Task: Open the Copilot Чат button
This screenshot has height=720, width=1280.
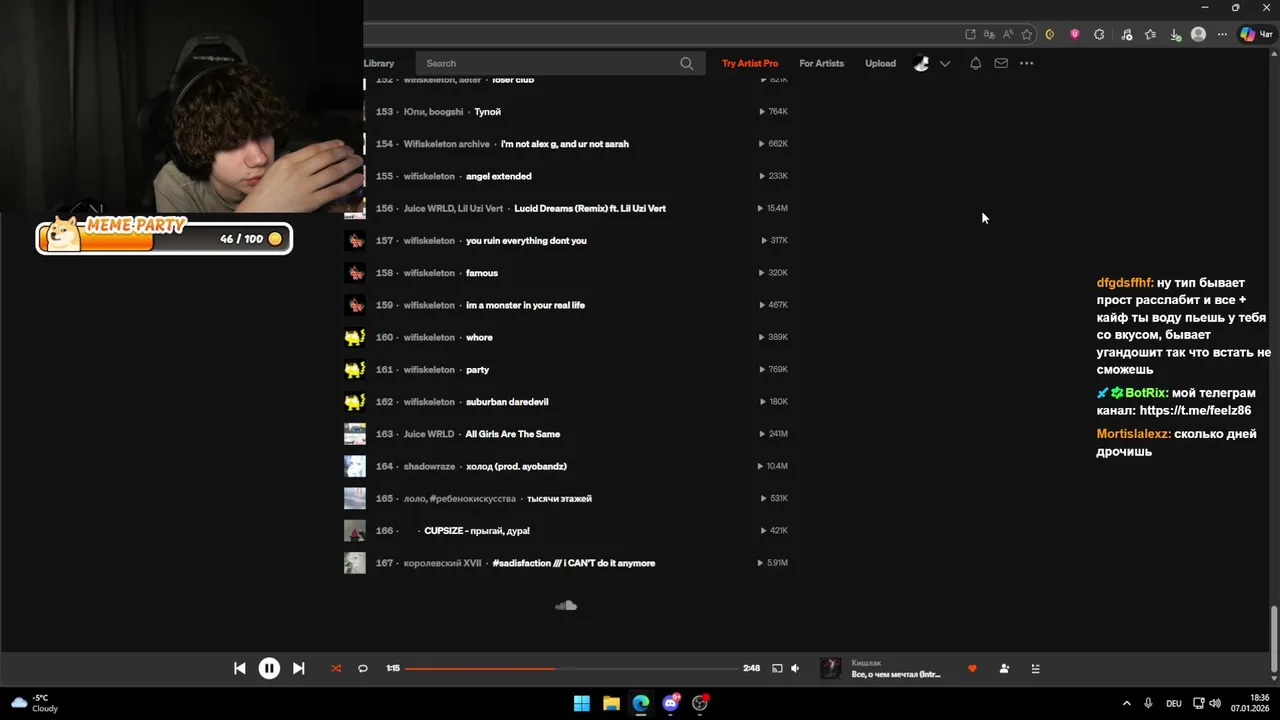Action: 1256,34
